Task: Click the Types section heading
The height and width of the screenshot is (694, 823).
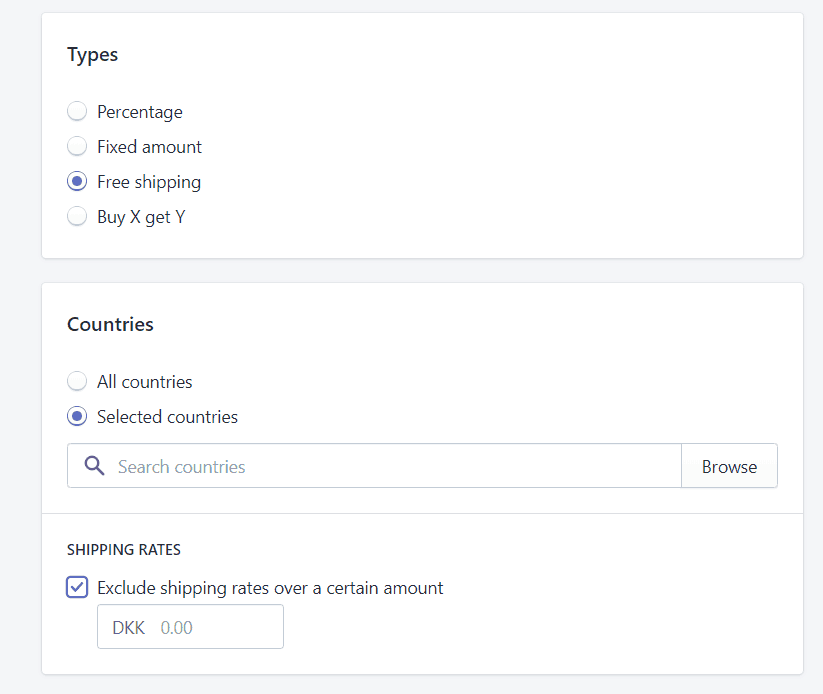Action: pyautogui.click(x=92, y=55)
